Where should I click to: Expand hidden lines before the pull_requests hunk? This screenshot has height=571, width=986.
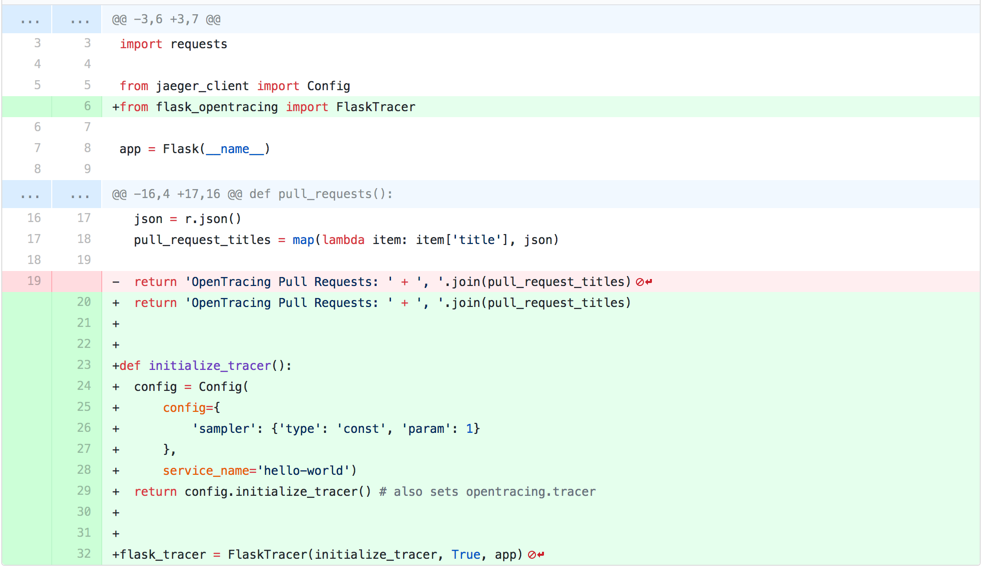pos(51,194)
